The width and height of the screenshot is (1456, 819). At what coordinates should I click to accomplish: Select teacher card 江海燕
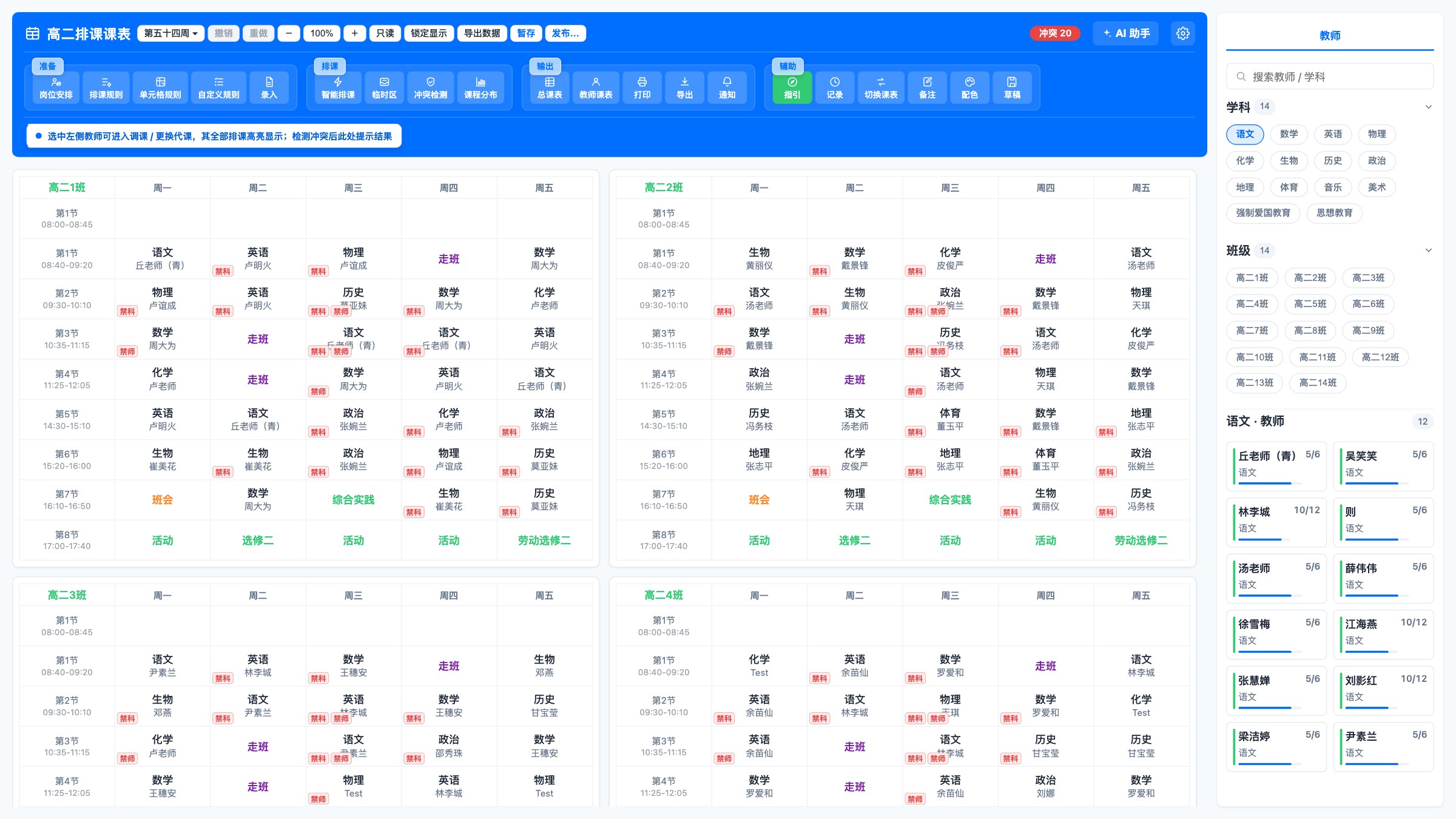pos(1383,635)
